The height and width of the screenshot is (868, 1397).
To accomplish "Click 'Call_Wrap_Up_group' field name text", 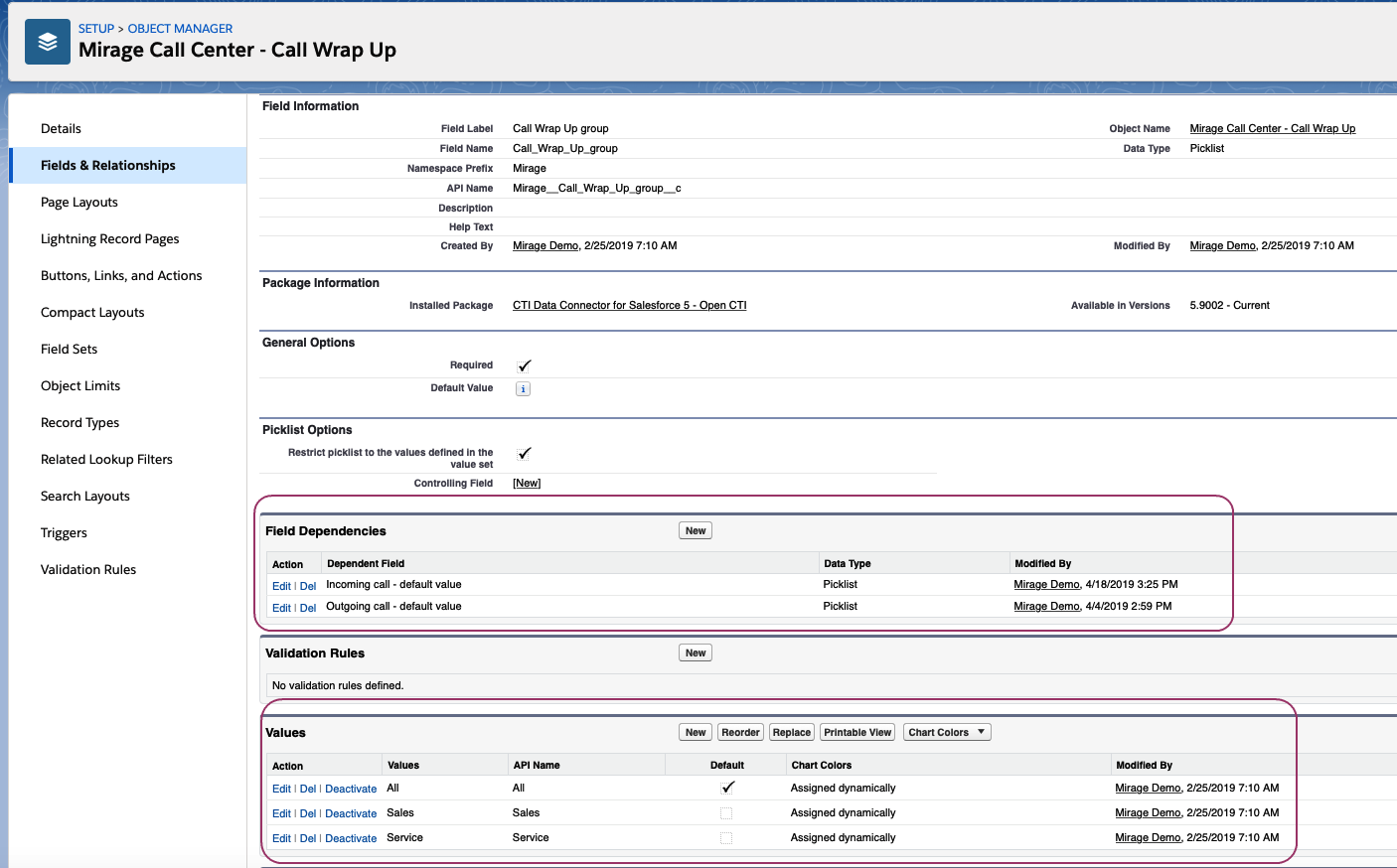I will click(565, 149).
